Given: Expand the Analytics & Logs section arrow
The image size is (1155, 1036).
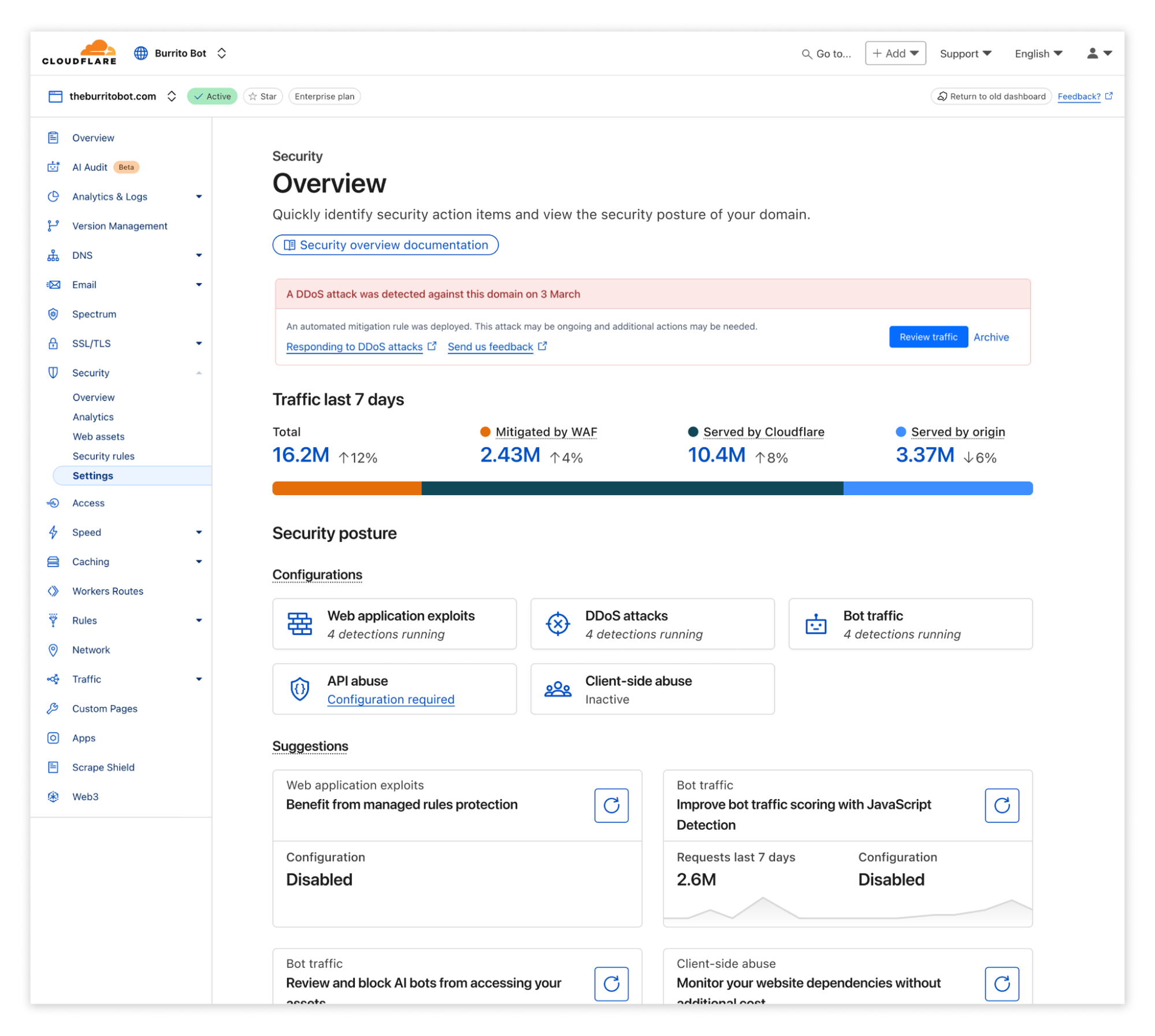Looking at the screenshot, I should [199, 197].
